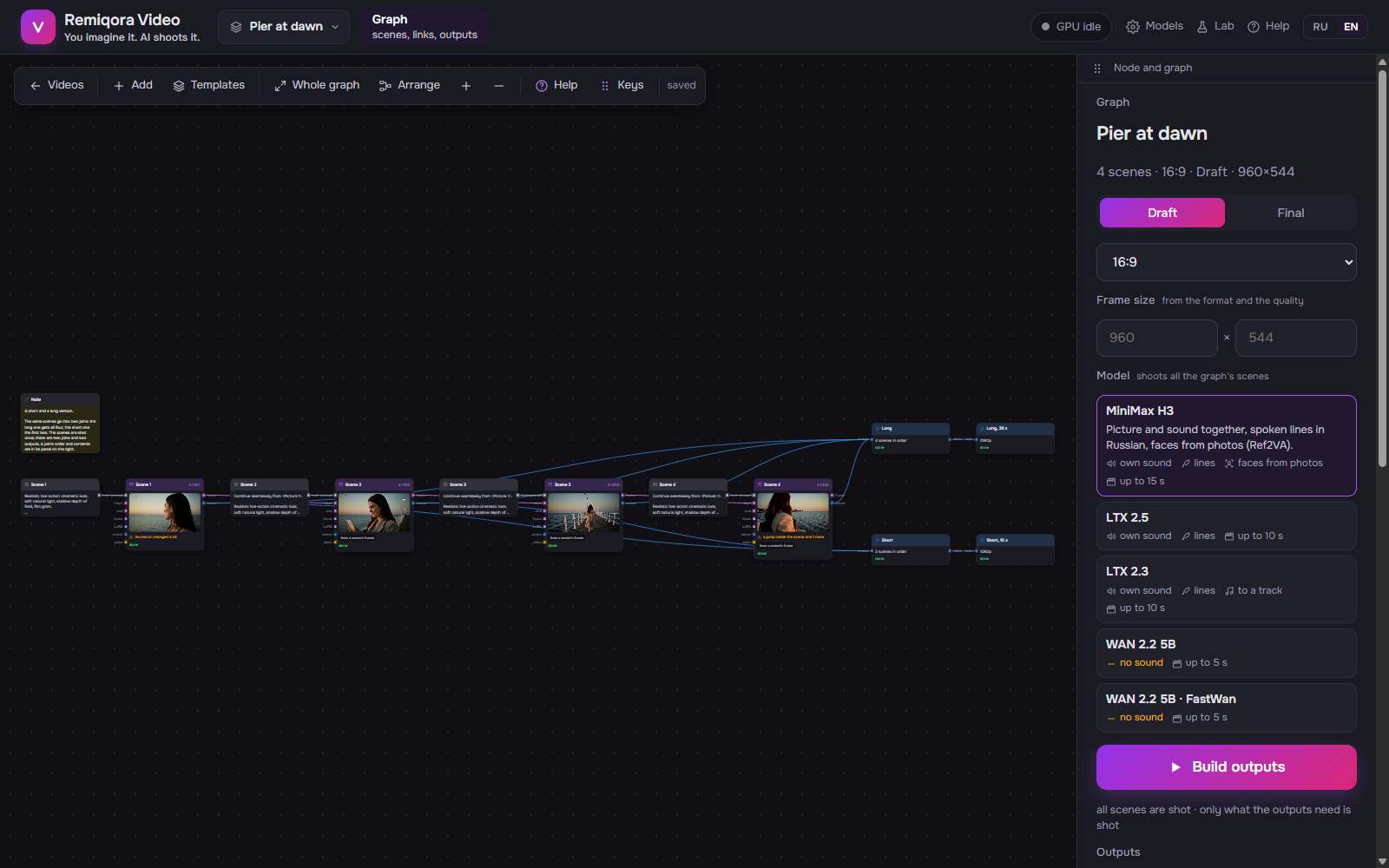Grab the Node and graph panel handle icon
Screen dimensions: 1389x868
click(1097, 69)
